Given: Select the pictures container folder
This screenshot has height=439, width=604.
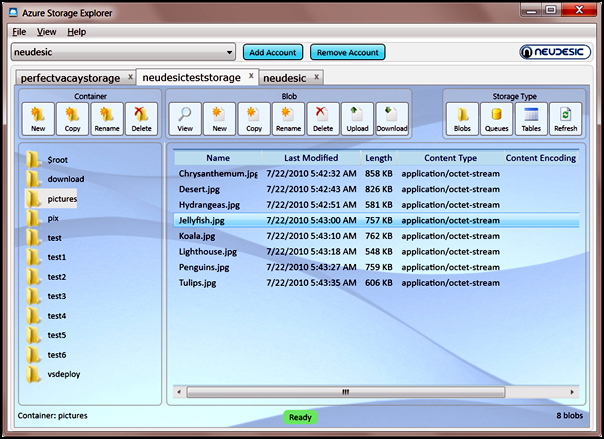Looking at the screenshot, I should [x=51, y=199].
